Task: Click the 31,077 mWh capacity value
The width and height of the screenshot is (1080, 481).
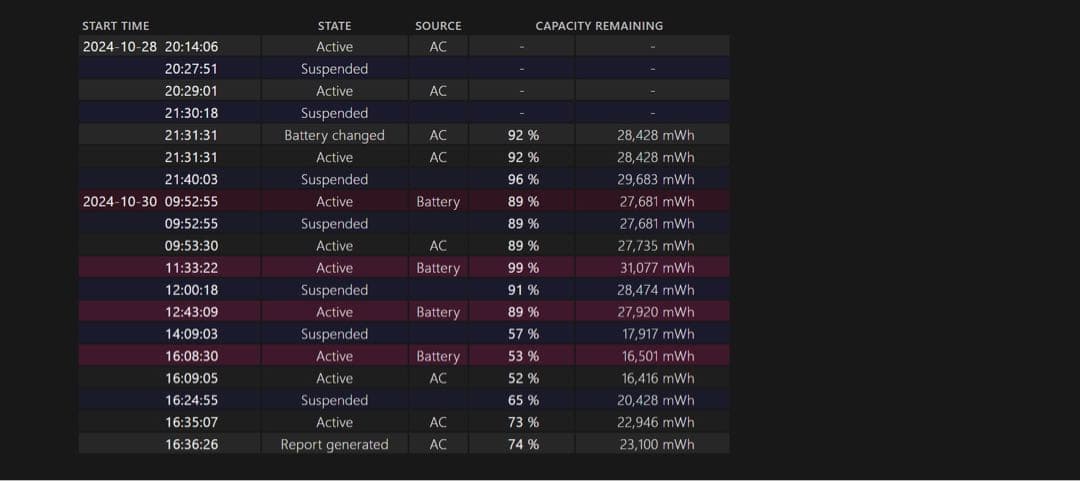Action: 656,268
